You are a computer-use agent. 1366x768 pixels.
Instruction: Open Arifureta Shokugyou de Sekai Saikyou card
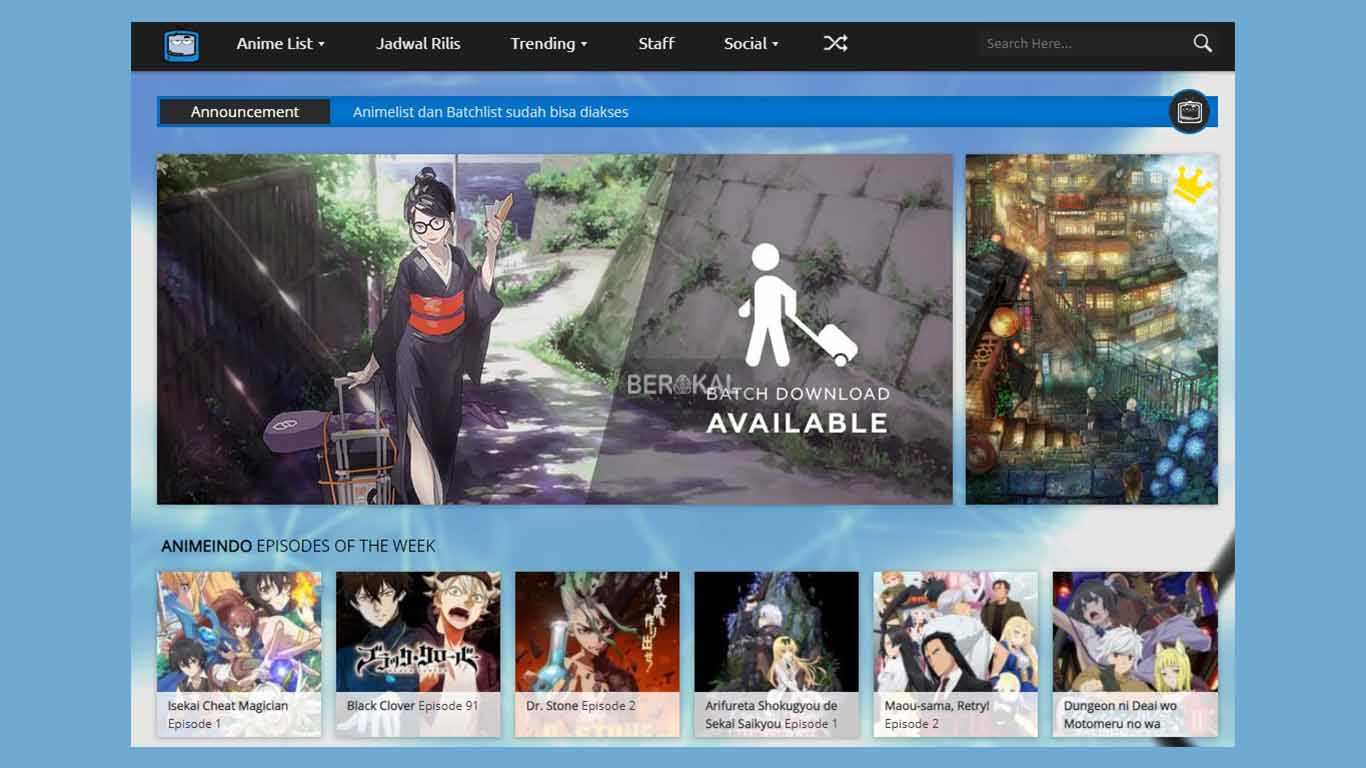pyautogui.click(x=776, y=654)
